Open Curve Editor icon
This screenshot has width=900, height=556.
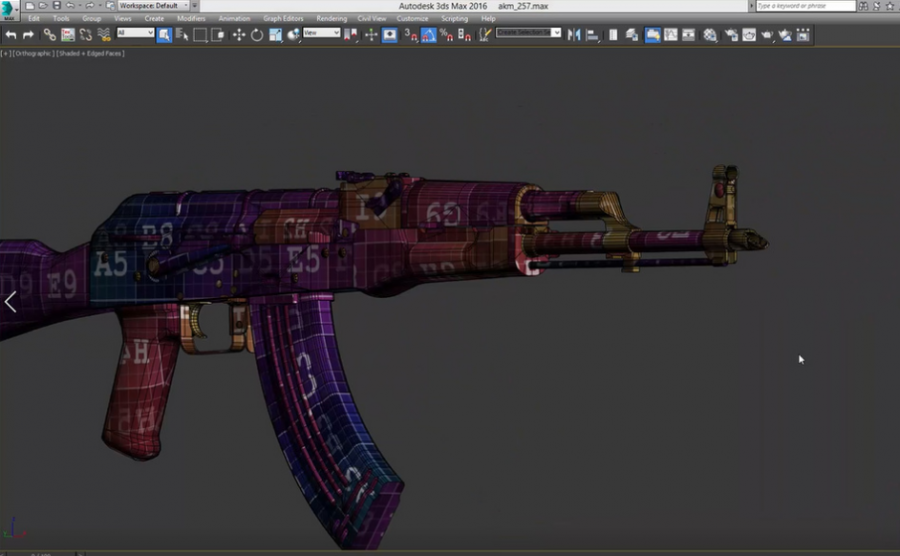coord(670,35)
